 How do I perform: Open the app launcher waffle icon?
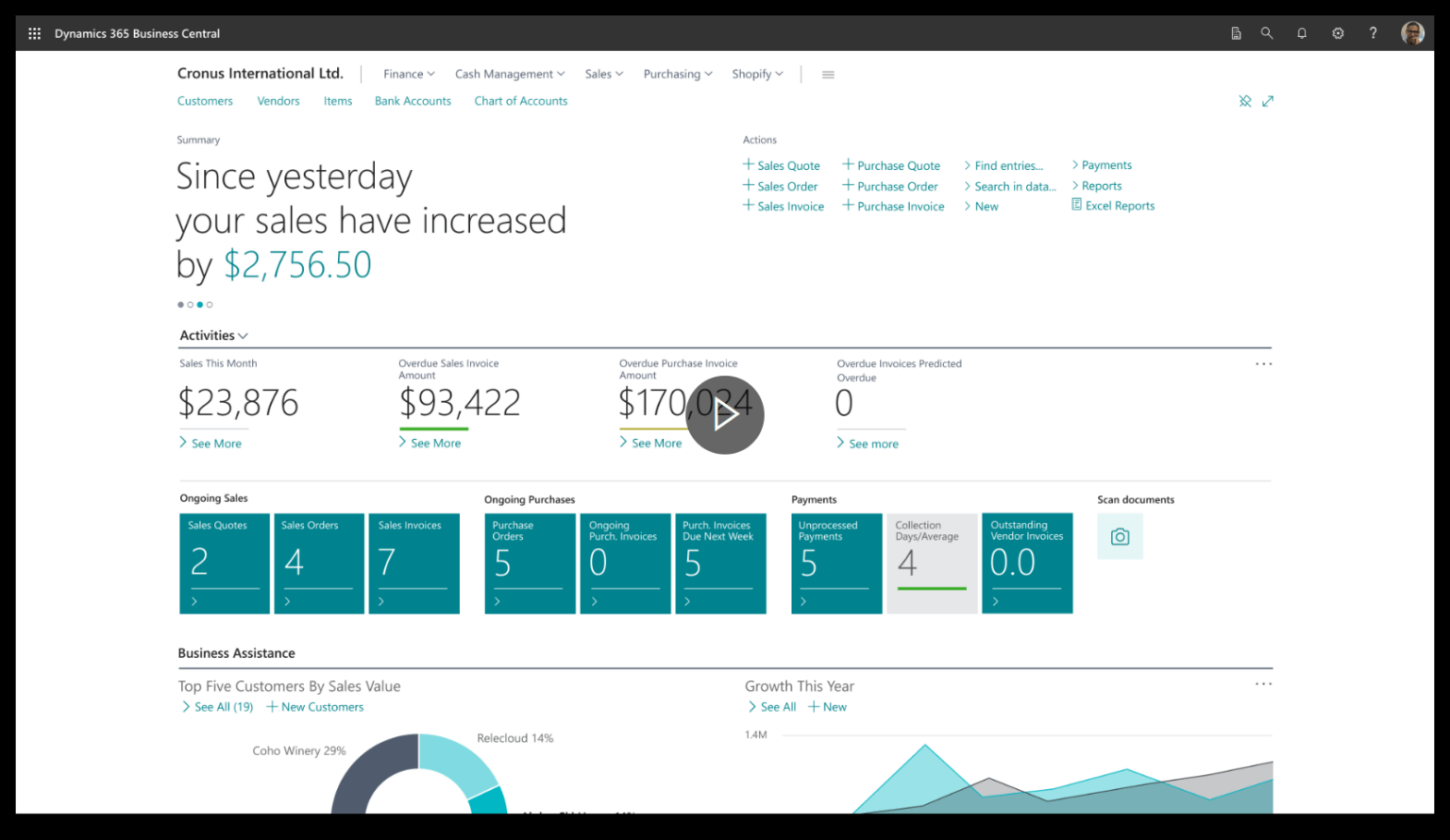tap(35, 33)
